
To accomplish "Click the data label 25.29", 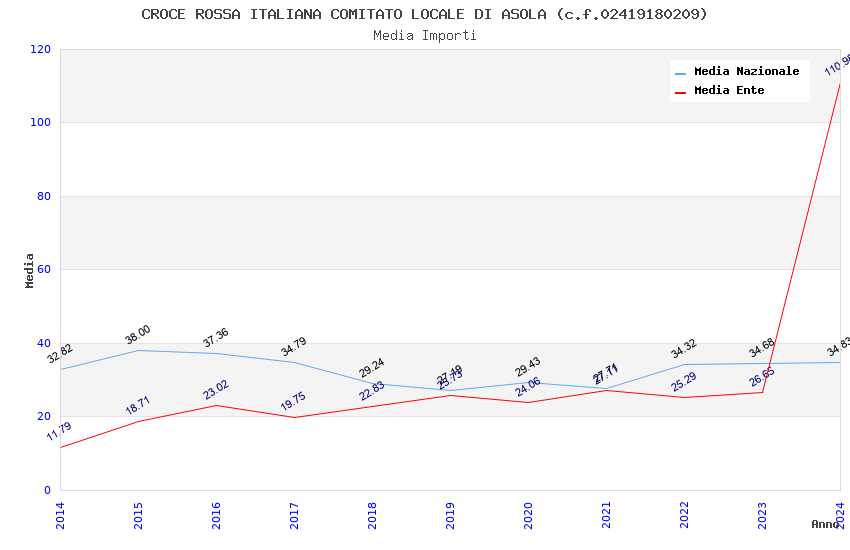I will (684, 382).
